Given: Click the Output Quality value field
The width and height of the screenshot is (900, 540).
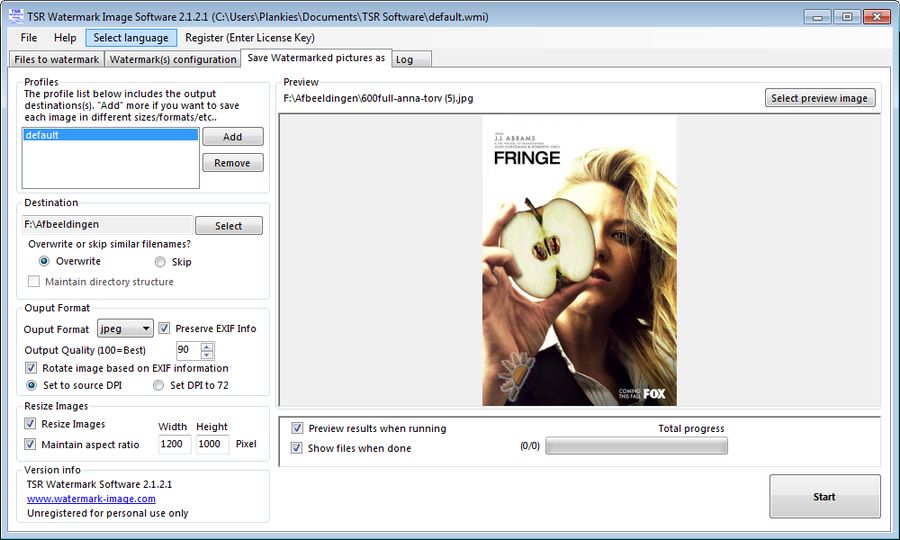Looking at the screenshot, I should (188, 349).
